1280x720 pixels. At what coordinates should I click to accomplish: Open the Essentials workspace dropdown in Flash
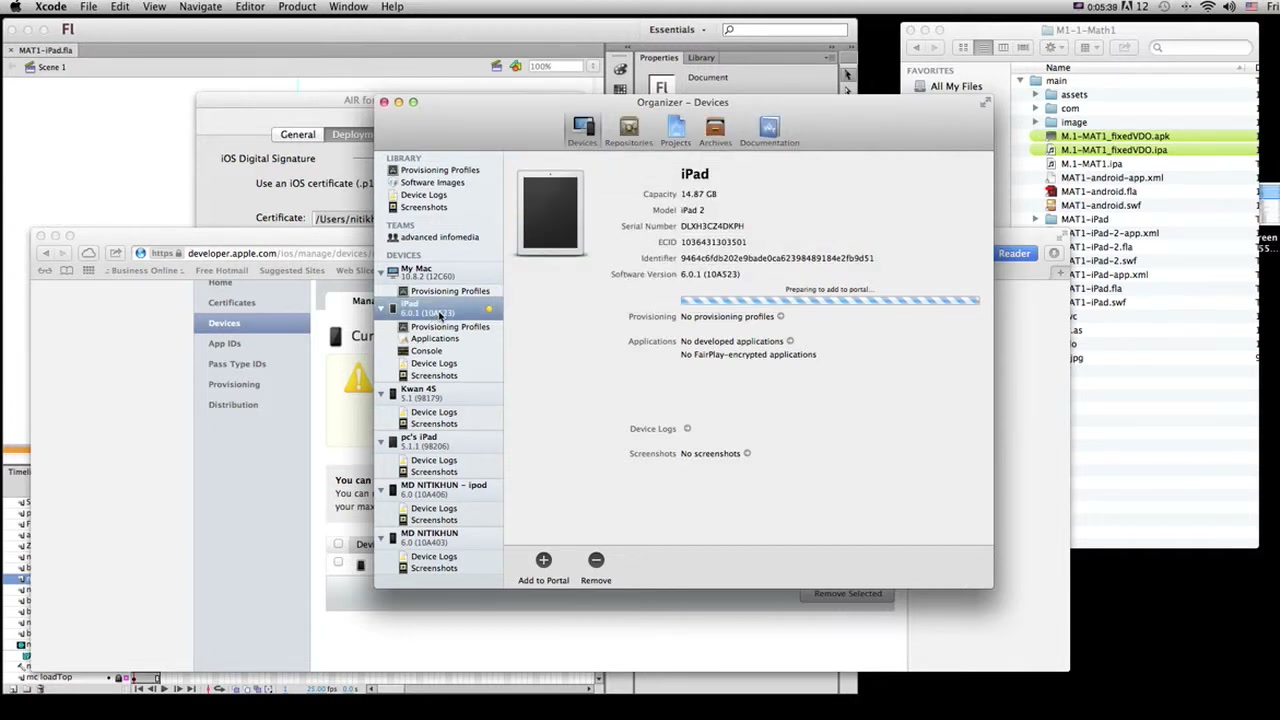coord(677,30)
